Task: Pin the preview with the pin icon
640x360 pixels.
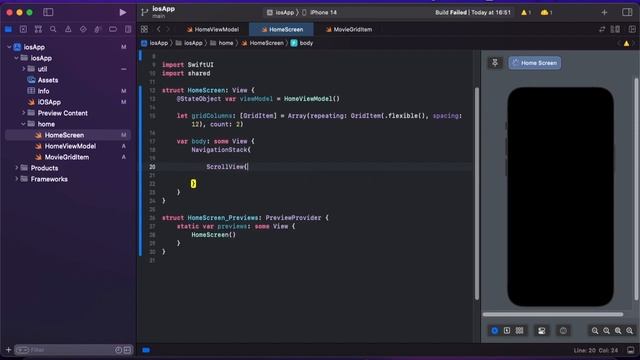Action: click(495, 63)
